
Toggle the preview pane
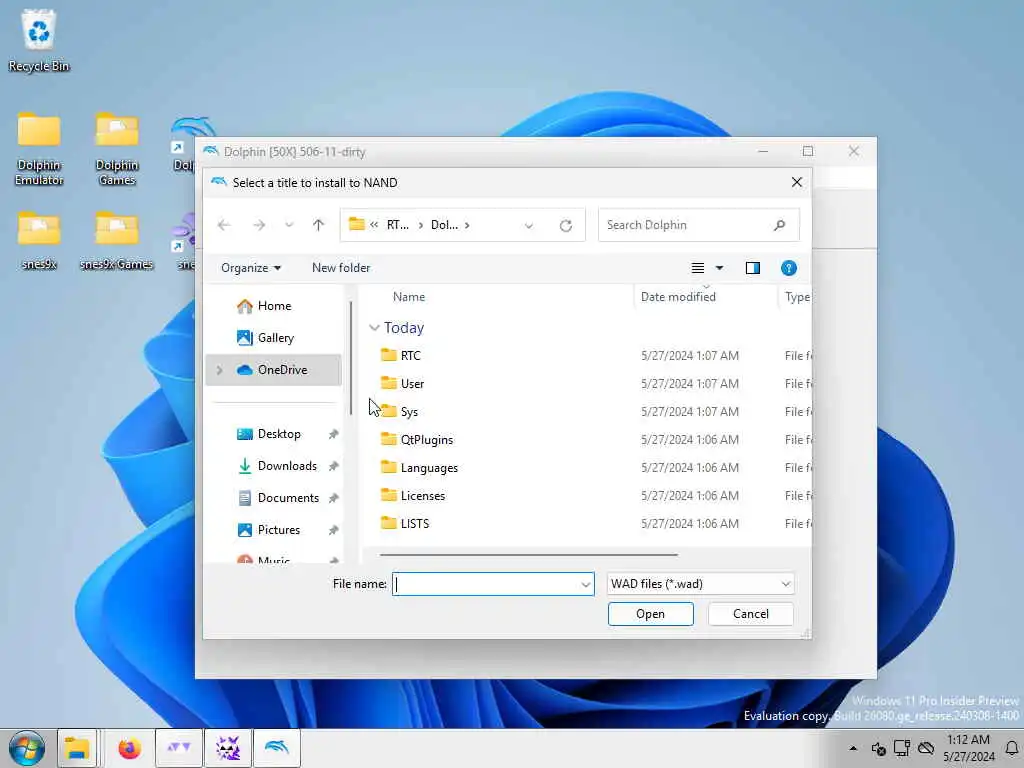click(x=752, y=268)
